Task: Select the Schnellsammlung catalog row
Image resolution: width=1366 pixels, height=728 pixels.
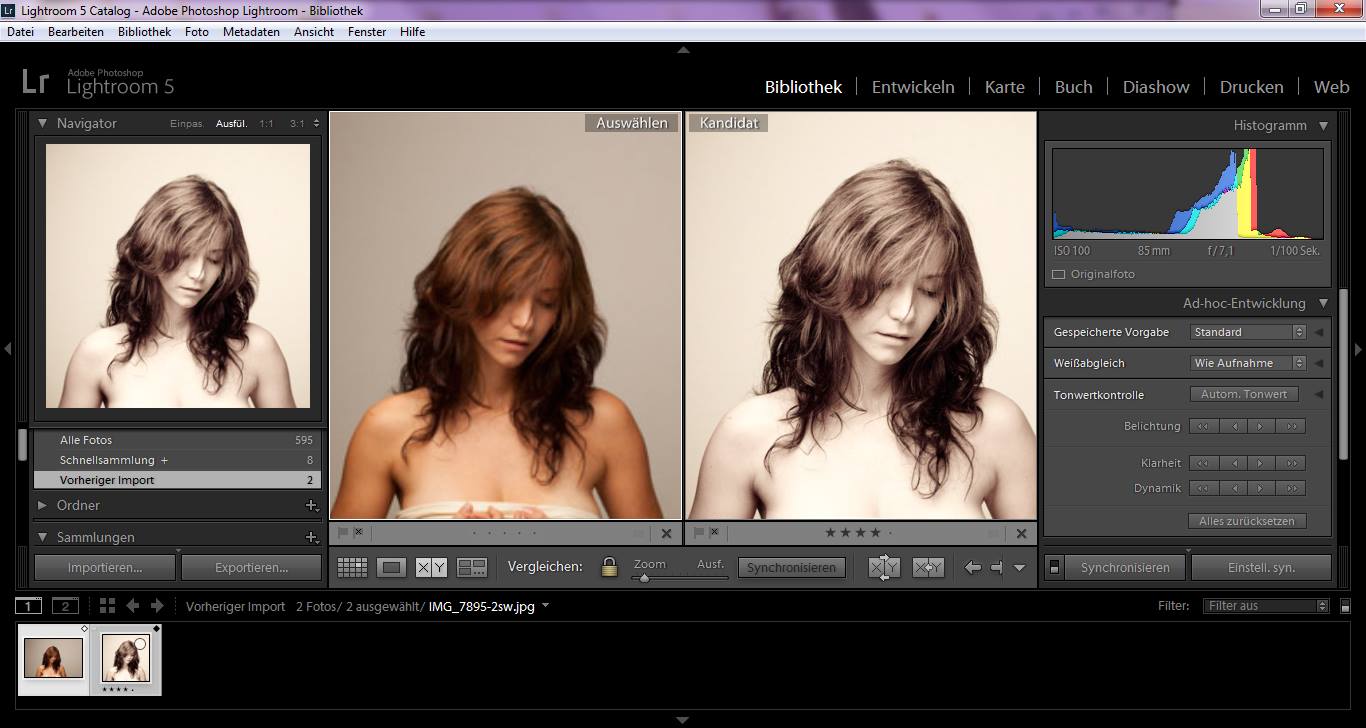Action: click(176, 460)
